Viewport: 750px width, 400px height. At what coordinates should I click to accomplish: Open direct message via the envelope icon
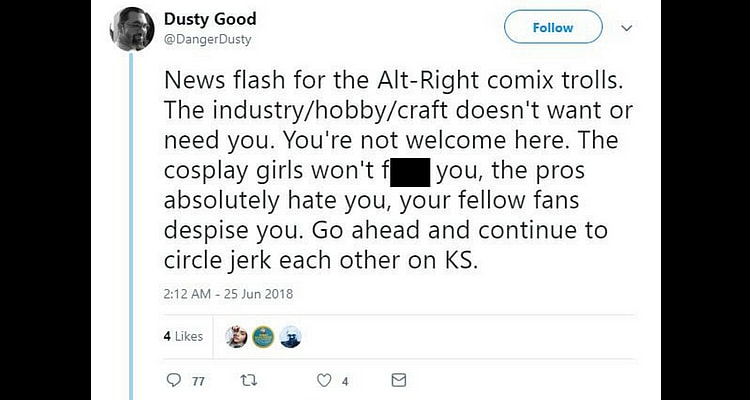pyautogui.click(x=398, y=380)
